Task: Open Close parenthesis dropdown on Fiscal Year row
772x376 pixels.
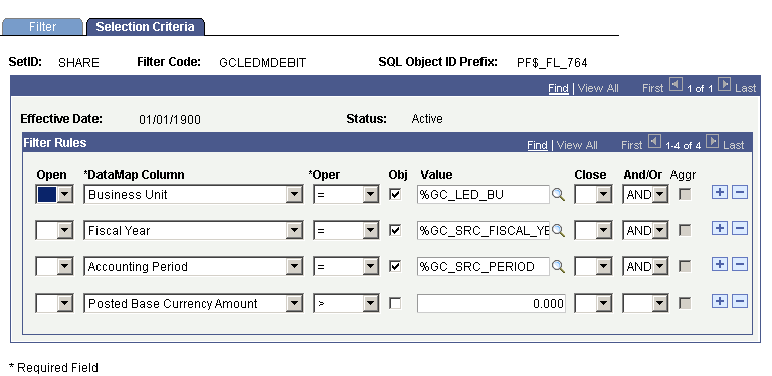Action: [x=604, y=231]
